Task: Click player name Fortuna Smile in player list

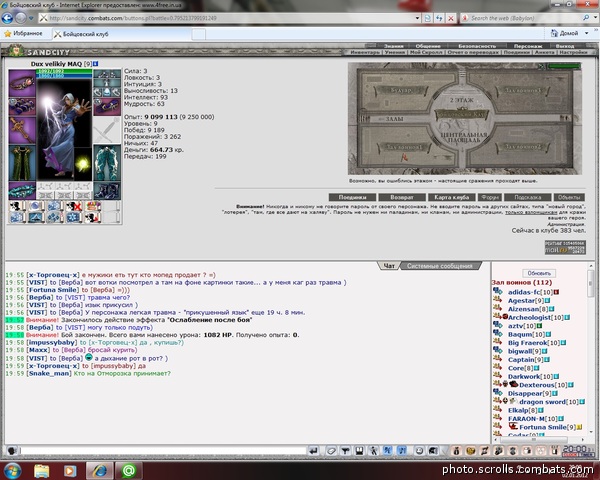Action: (543, 427)
